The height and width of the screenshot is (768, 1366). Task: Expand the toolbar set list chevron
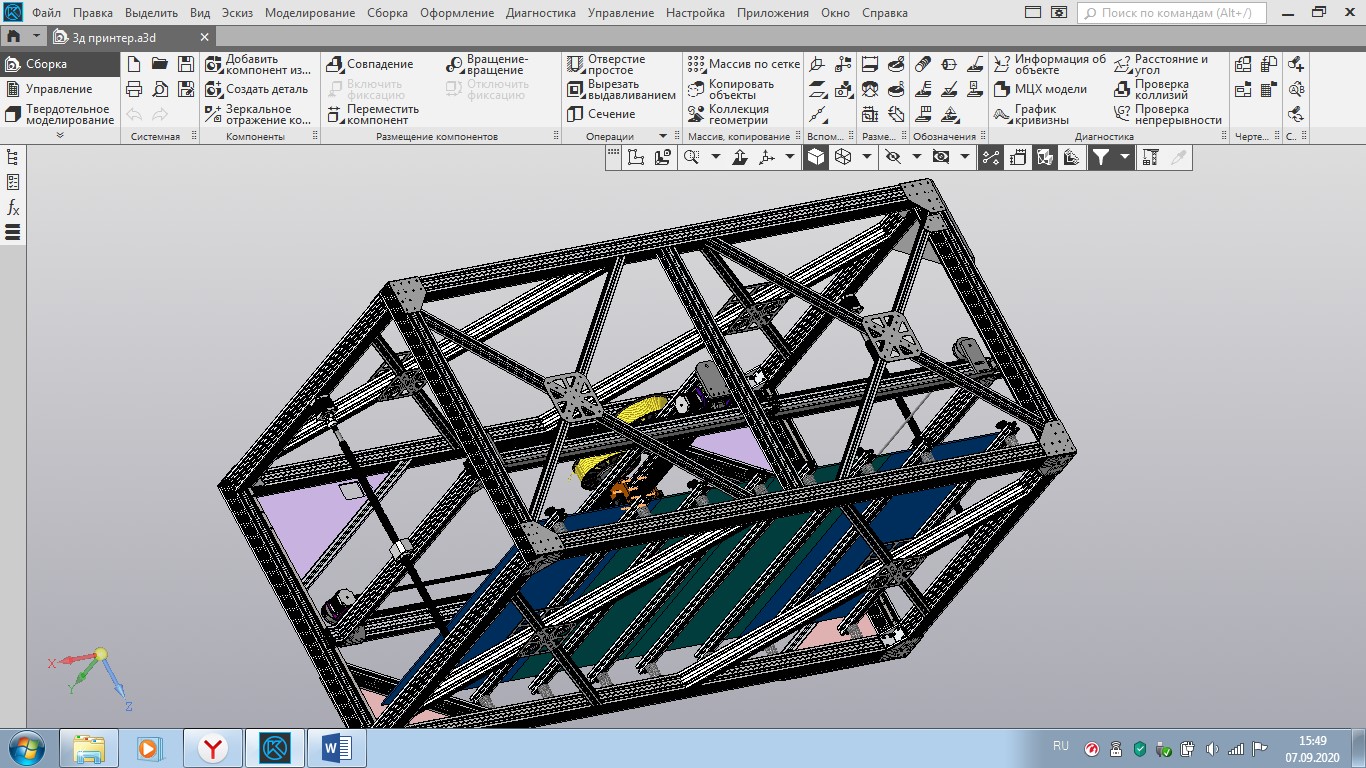click(x=60, y=135)
